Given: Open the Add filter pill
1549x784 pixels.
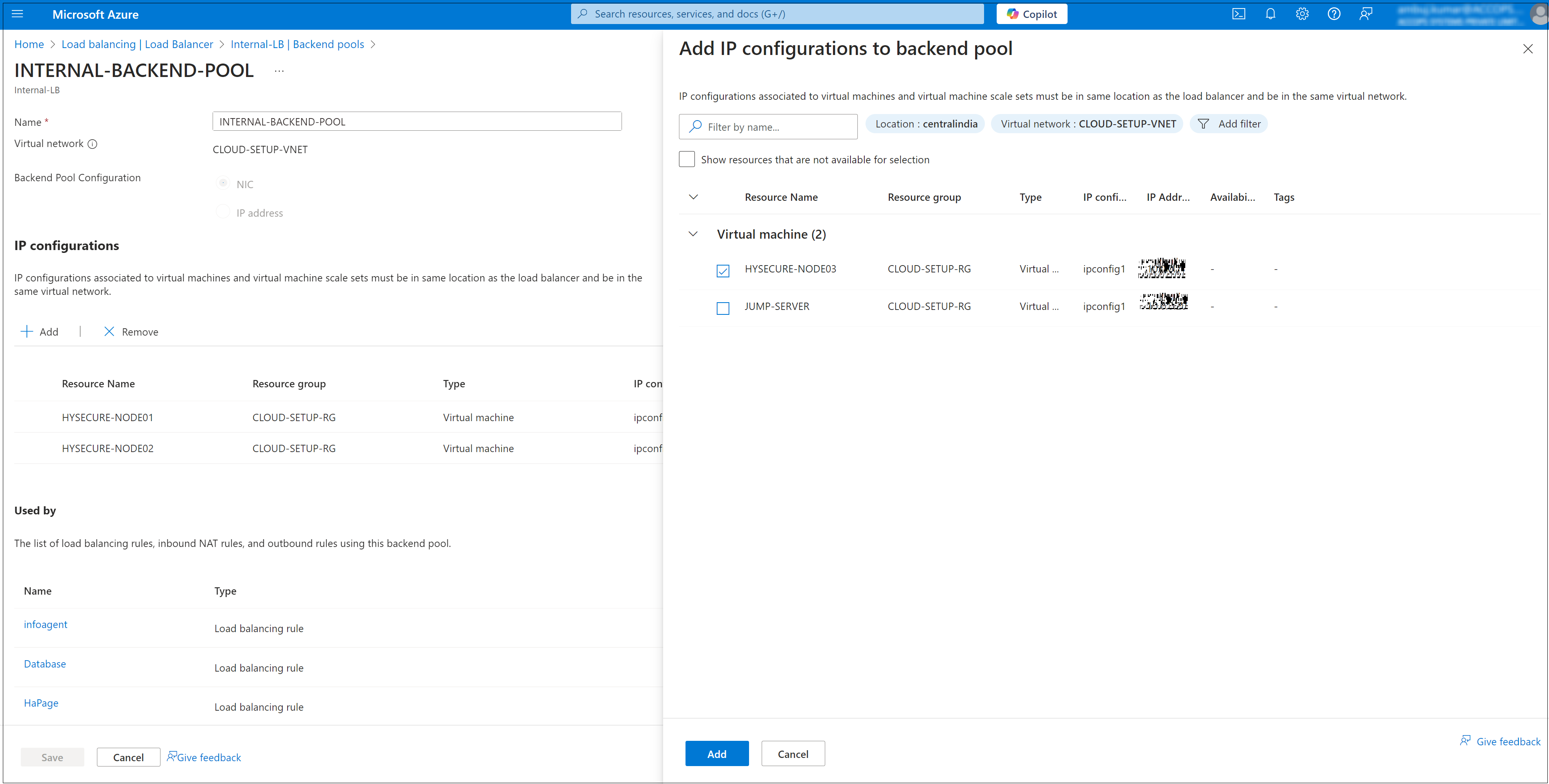Looking at the screenshot, I should (1228, 124).
